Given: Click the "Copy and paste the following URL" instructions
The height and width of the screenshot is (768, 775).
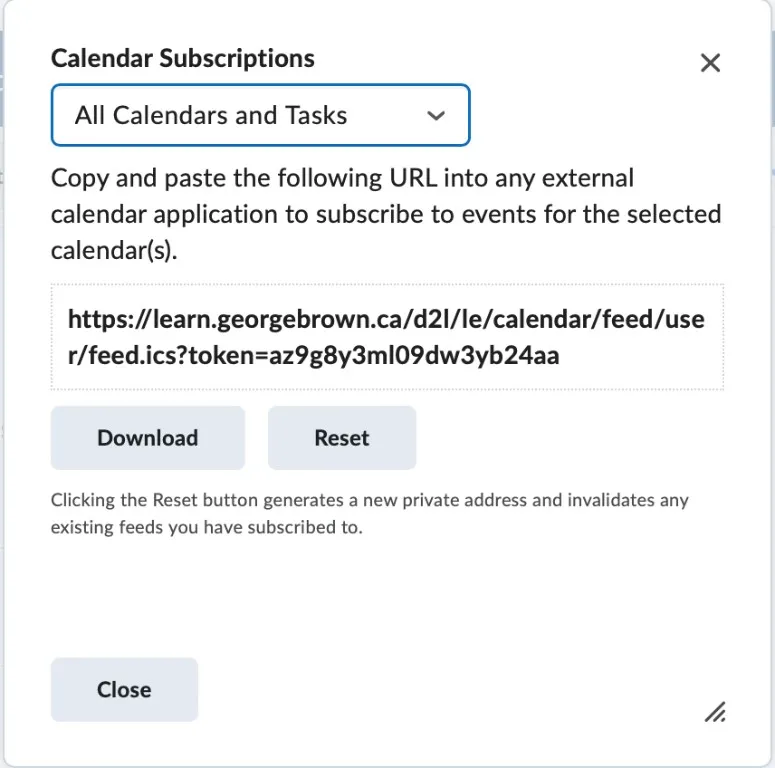Looking at the screenshot, I should [x=342, y=179].
